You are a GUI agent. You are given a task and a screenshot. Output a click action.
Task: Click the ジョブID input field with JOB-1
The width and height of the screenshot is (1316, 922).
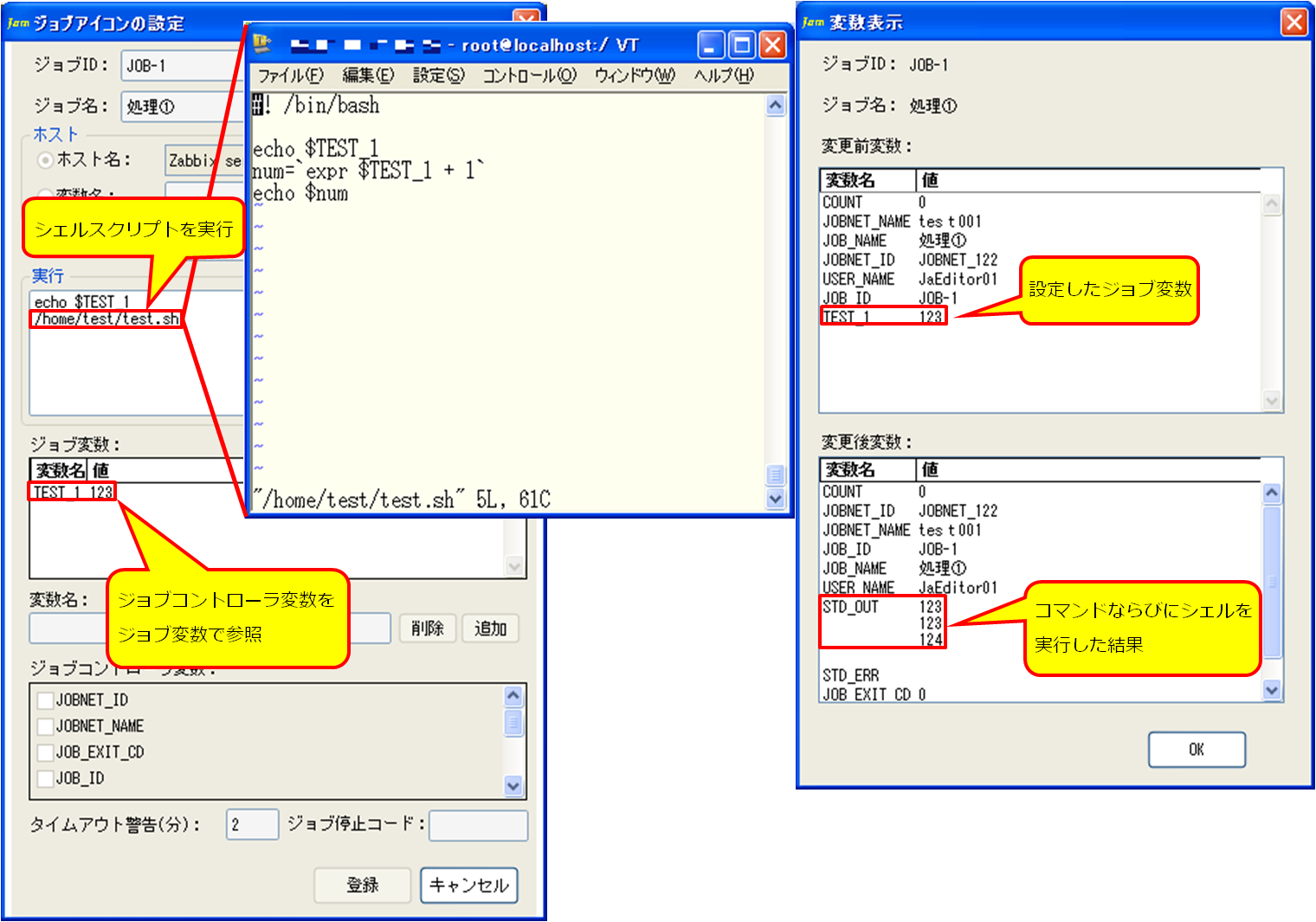click(x=182, y=66)
